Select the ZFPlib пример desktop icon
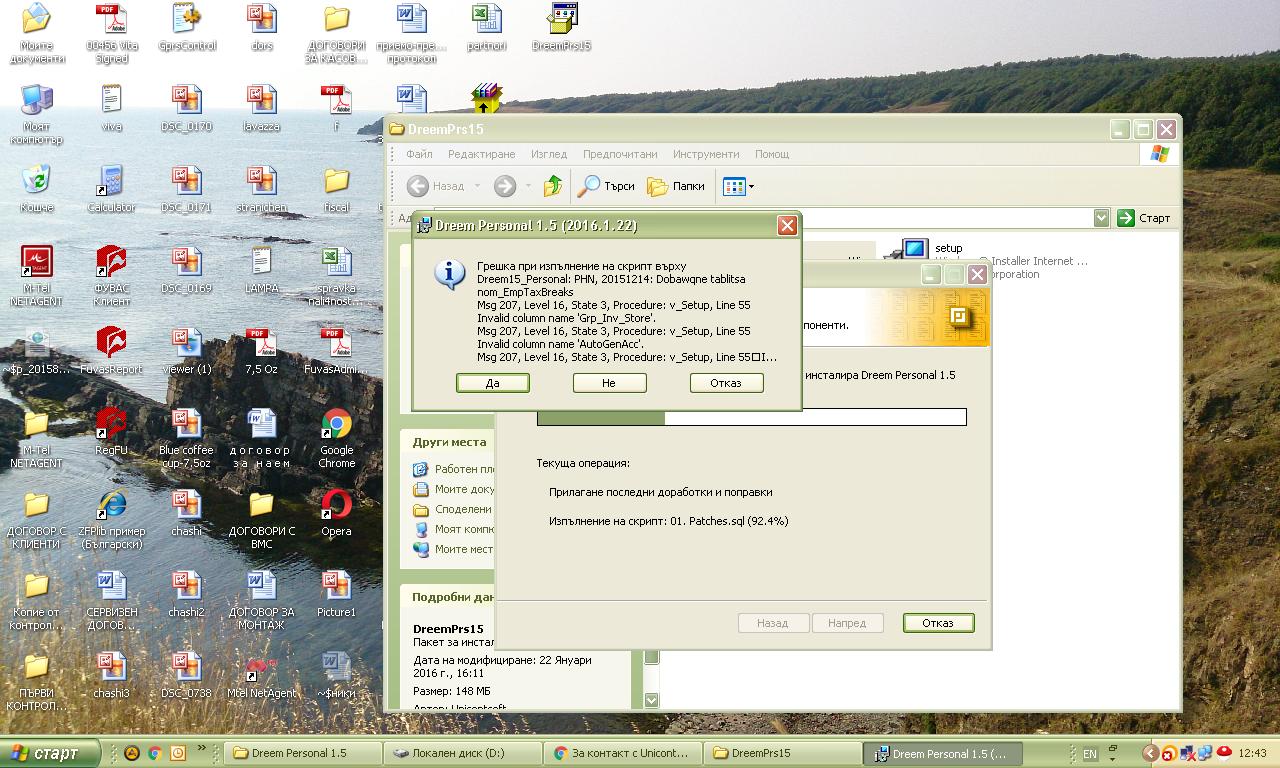1280x768 pixels. pos(111,519)
